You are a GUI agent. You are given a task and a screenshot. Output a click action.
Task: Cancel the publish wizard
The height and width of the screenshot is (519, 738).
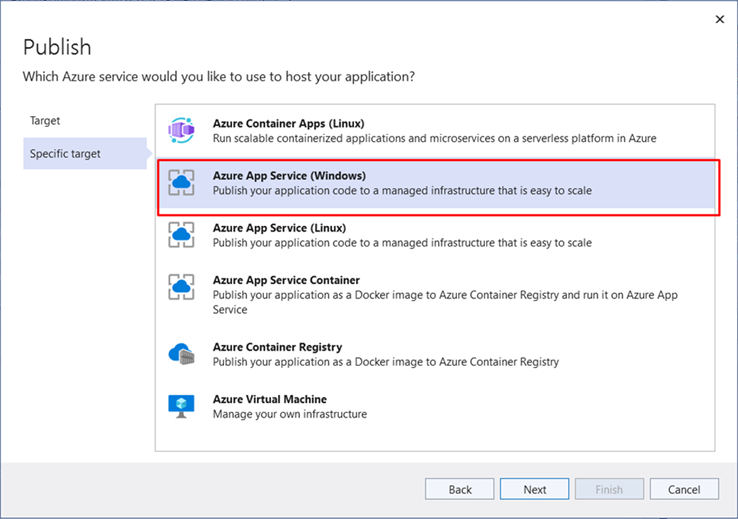click(x=684, y=489)
